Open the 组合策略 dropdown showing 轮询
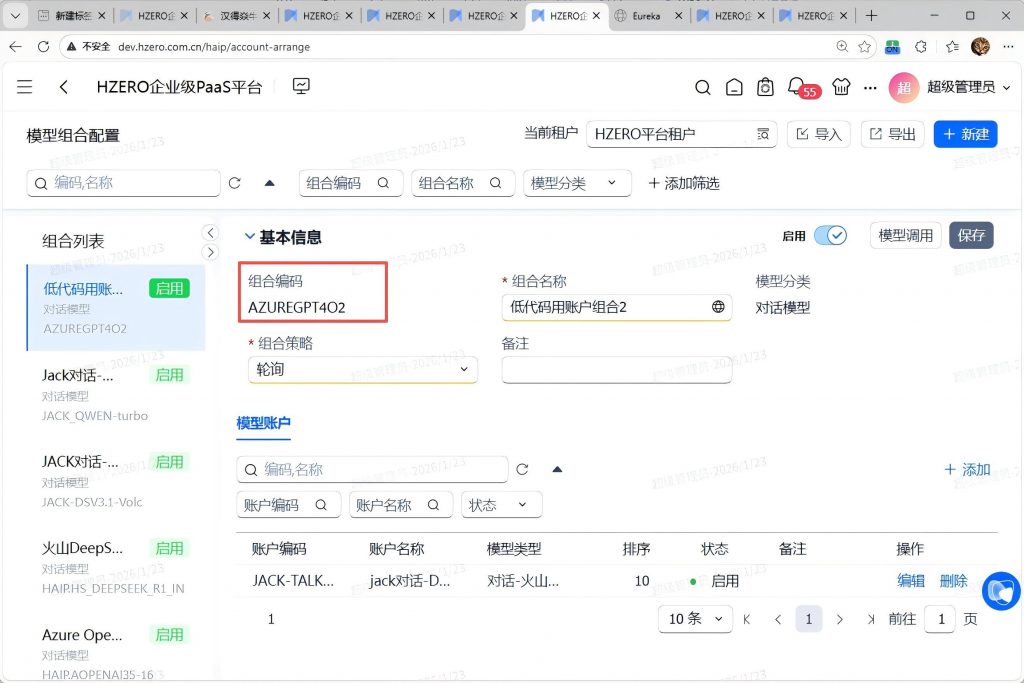 click(362, 370)
